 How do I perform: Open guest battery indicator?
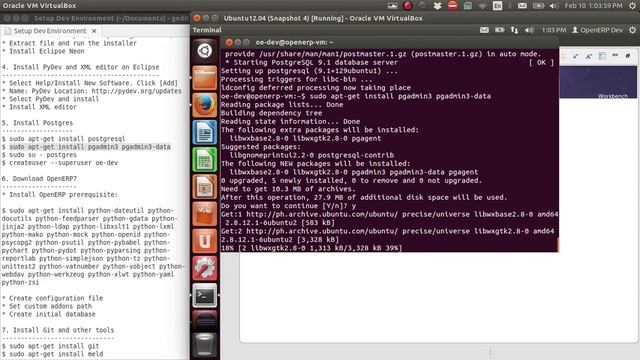499,30
